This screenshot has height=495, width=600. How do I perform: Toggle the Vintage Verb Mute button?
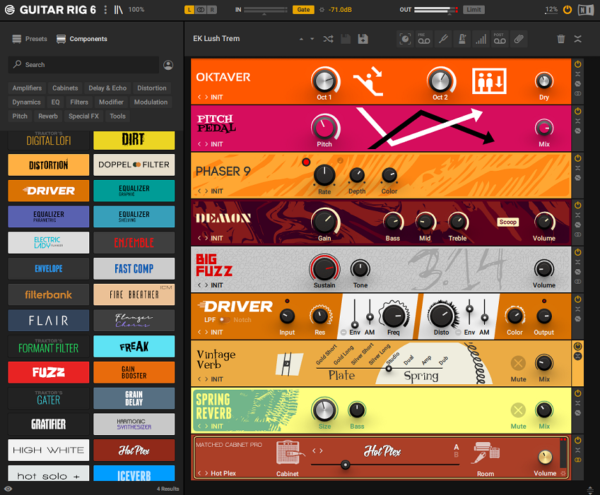pyautogui.click(x=518, y=363)
